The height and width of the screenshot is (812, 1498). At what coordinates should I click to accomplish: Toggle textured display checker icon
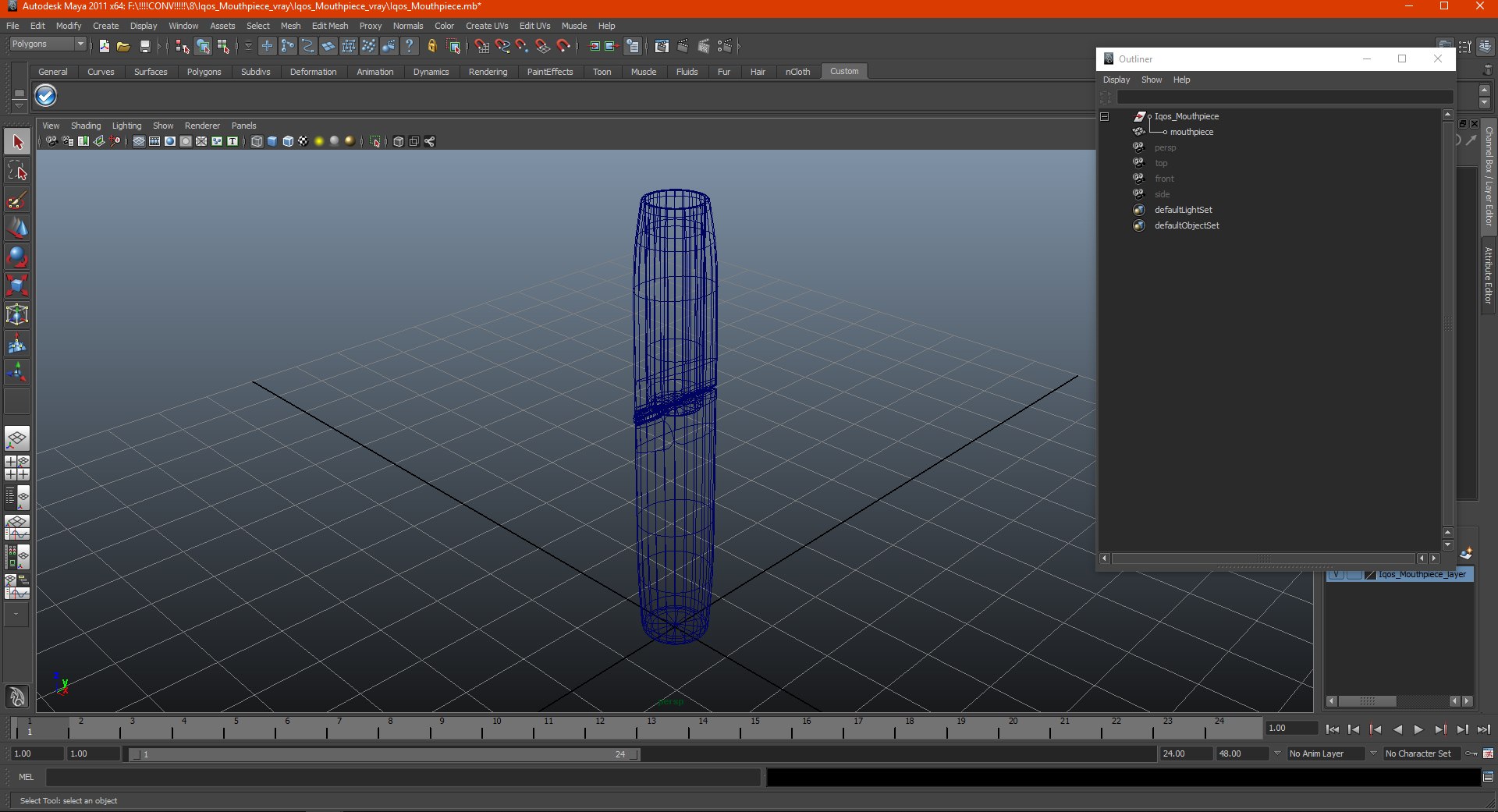click(x=304, y=141)
